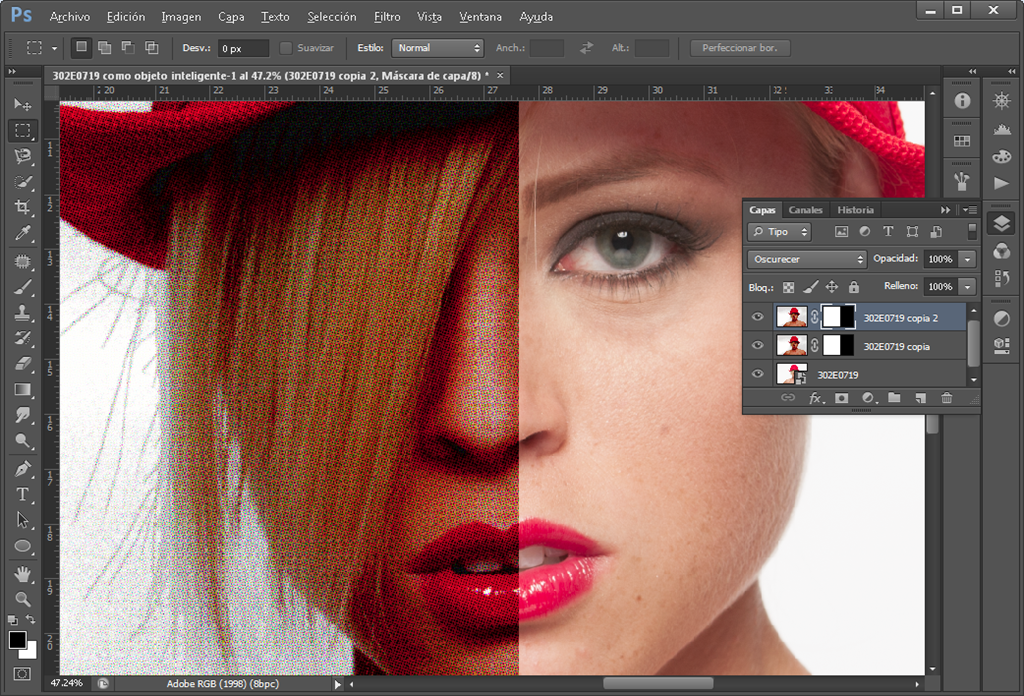Open the Filtro menu
The width and height of the screenshot is (1024, 696).
coord(387,17)
